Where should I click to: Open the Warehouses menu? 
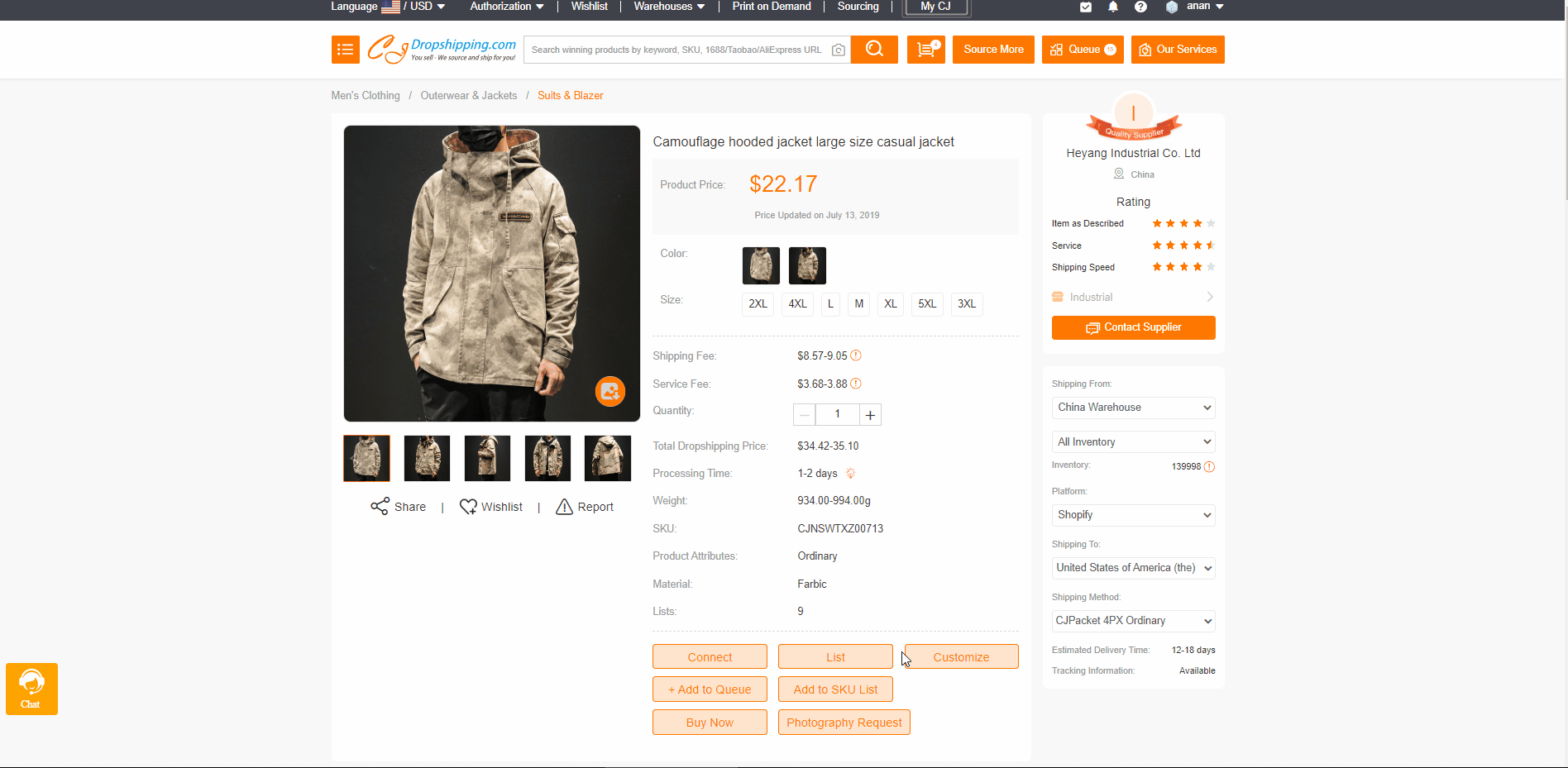pos(669,7)
